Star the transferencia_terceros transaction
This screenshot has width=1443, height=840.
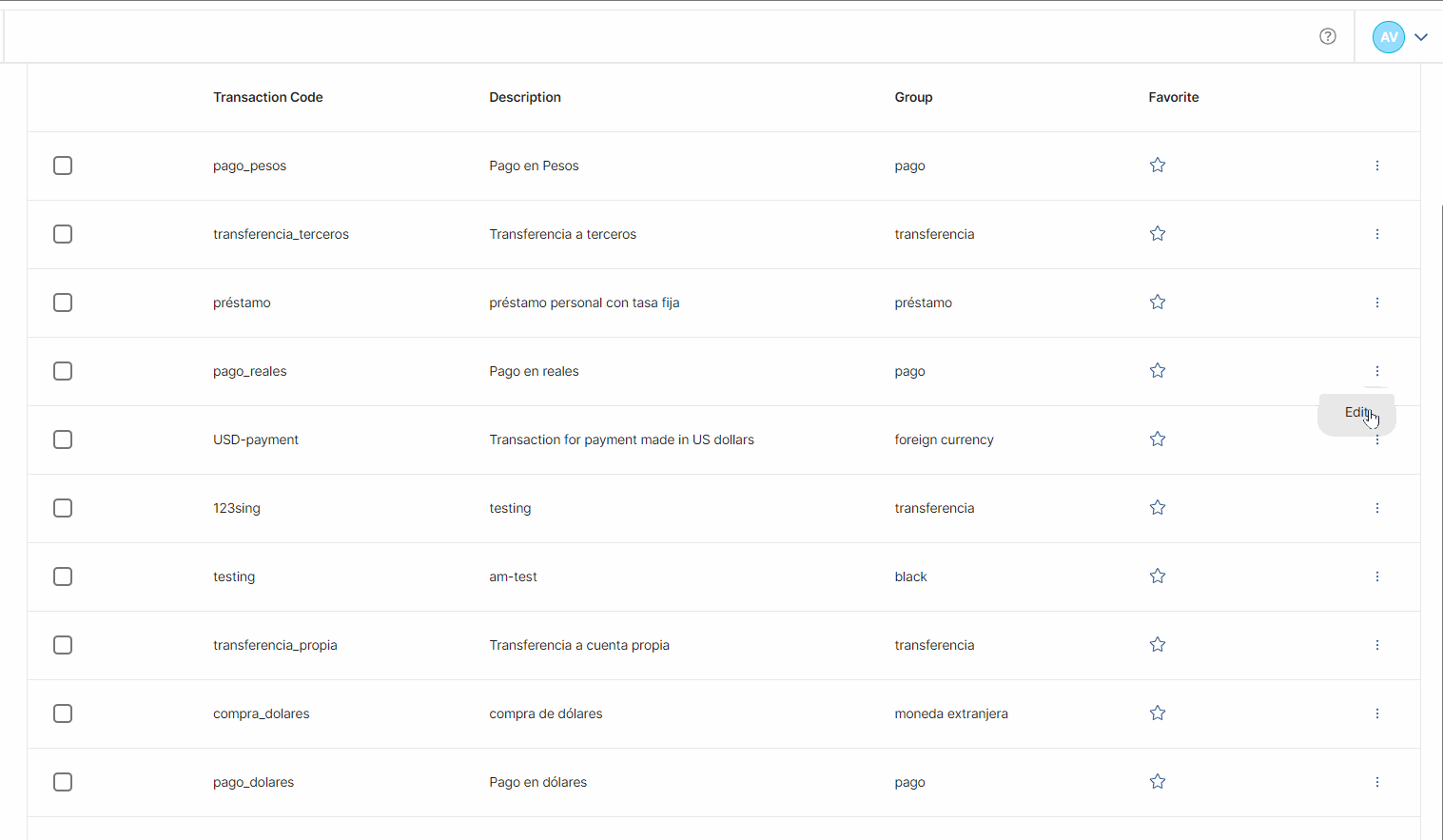(1158, 234)
